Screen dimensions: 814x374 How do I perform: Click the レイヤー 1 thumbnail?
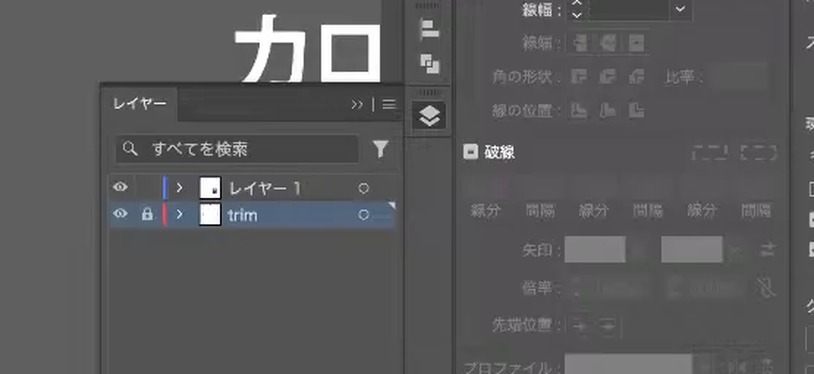click(x=210, y=188)
